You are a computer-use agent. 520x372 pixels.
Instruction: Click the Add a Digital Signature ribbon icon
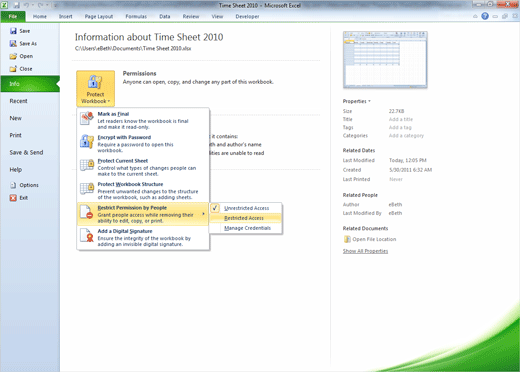pos(87,235)
